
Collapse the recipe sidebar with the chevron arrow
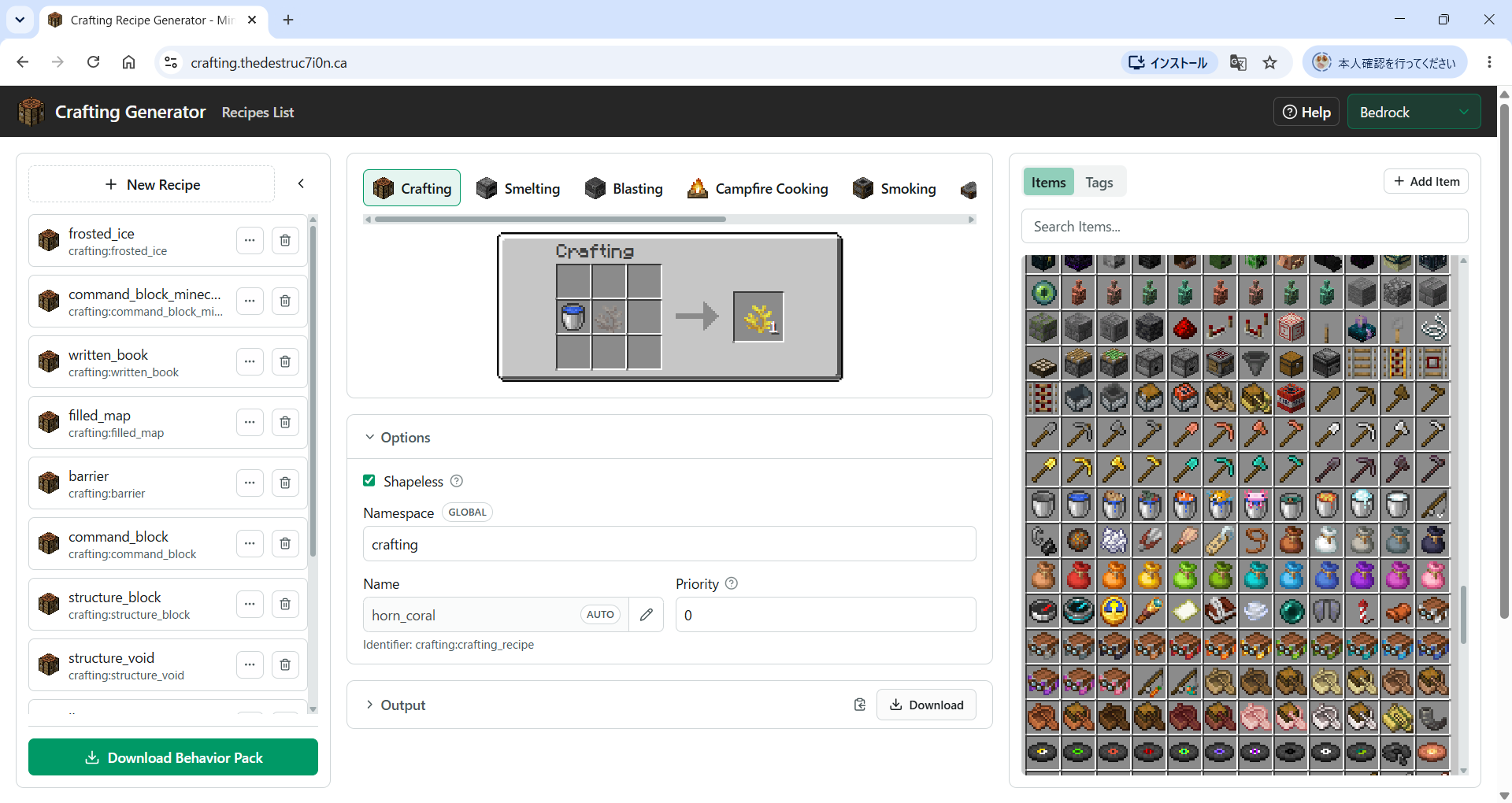coord(301,183)
